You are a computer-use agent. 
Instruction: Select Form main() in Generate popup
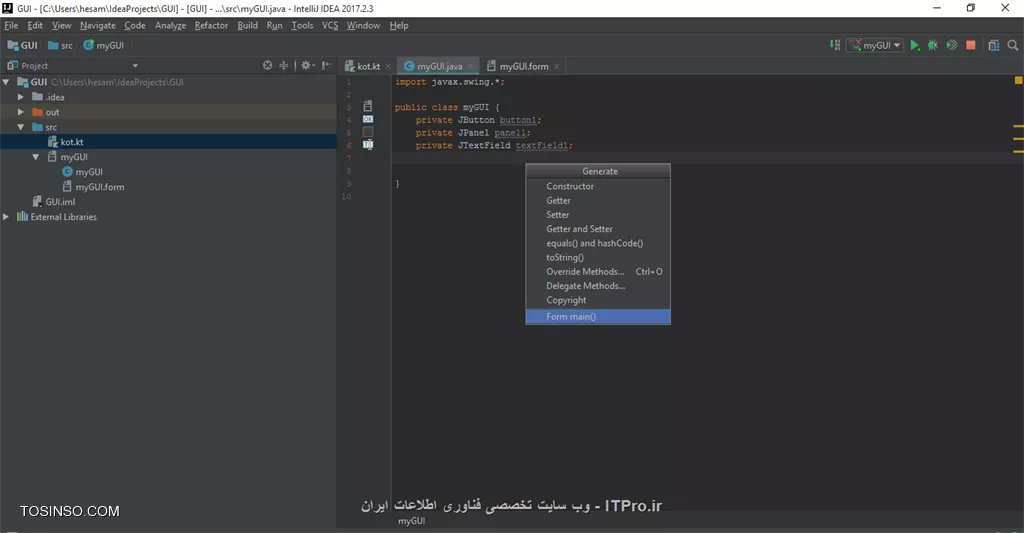click(x=598, y=317)
